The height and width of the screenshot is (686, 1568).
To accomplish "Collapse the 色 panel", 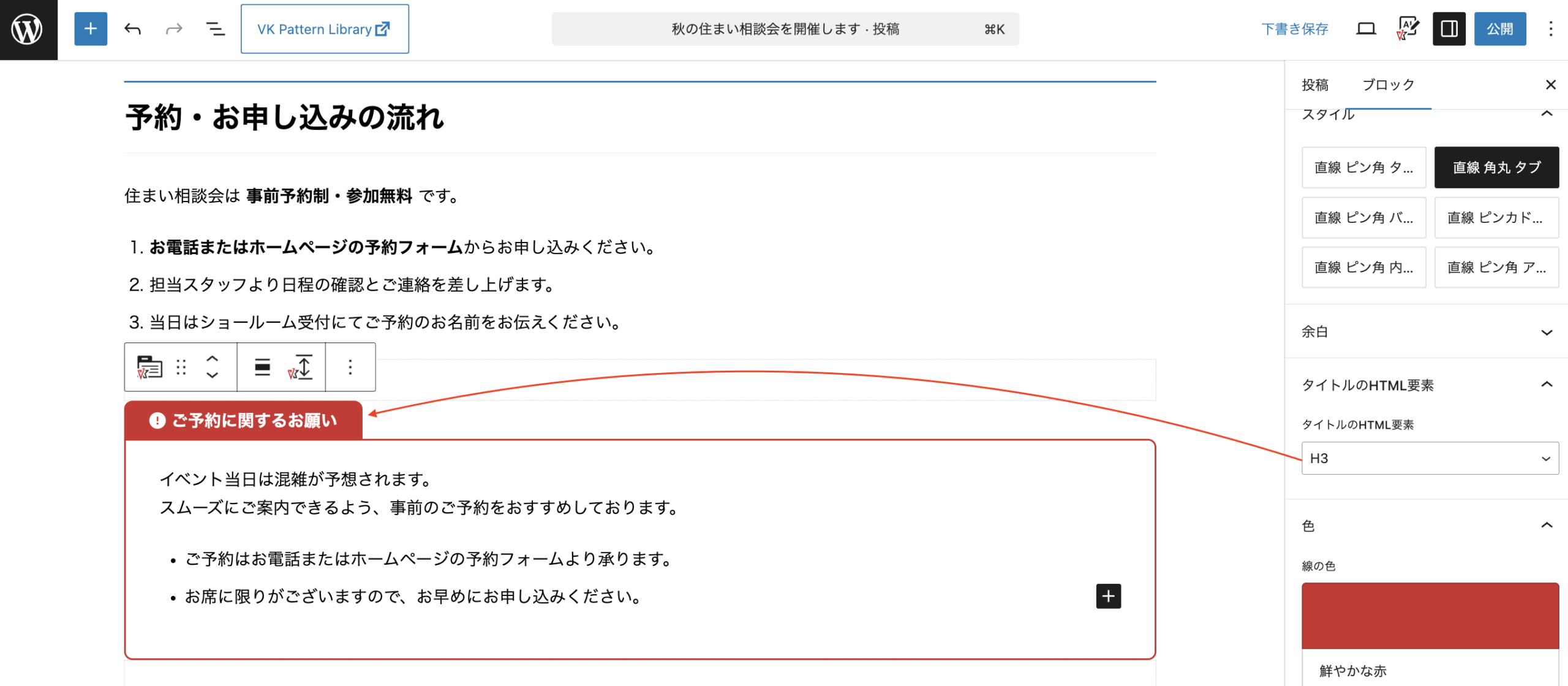I will [x=1427, y=526].
